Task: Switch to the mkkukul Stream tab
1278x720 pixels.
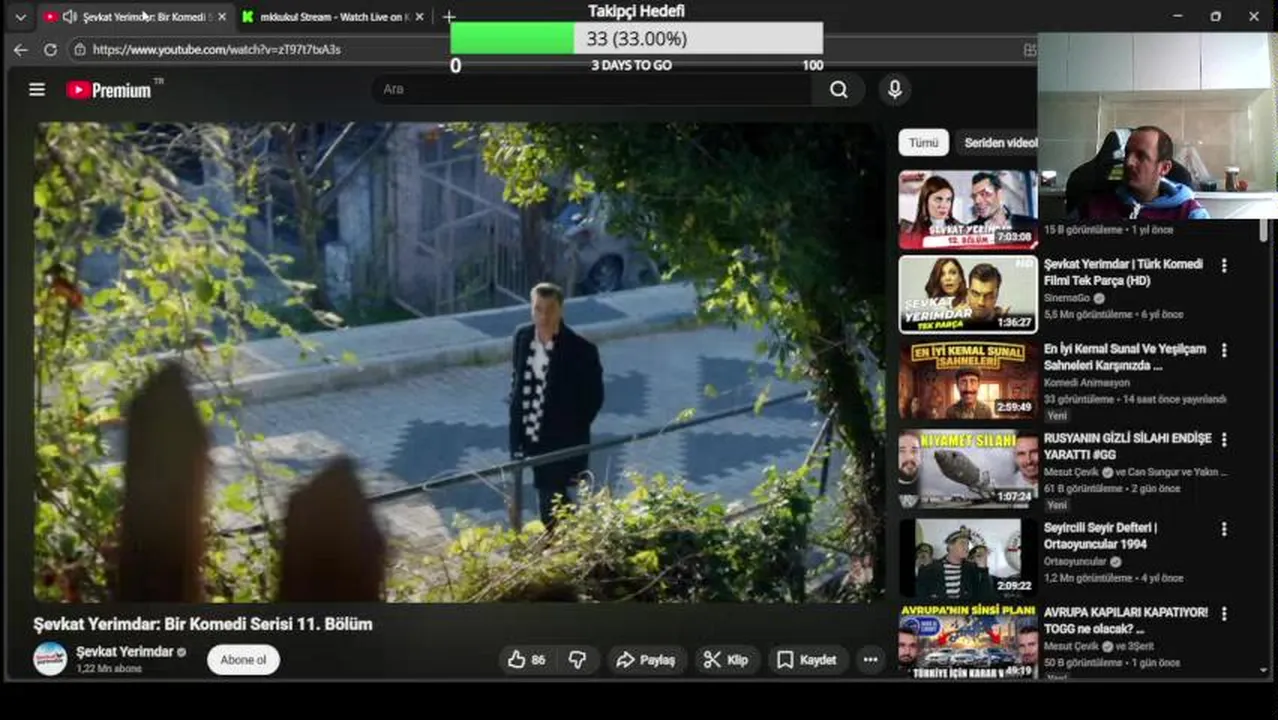Action: (334, 17)
